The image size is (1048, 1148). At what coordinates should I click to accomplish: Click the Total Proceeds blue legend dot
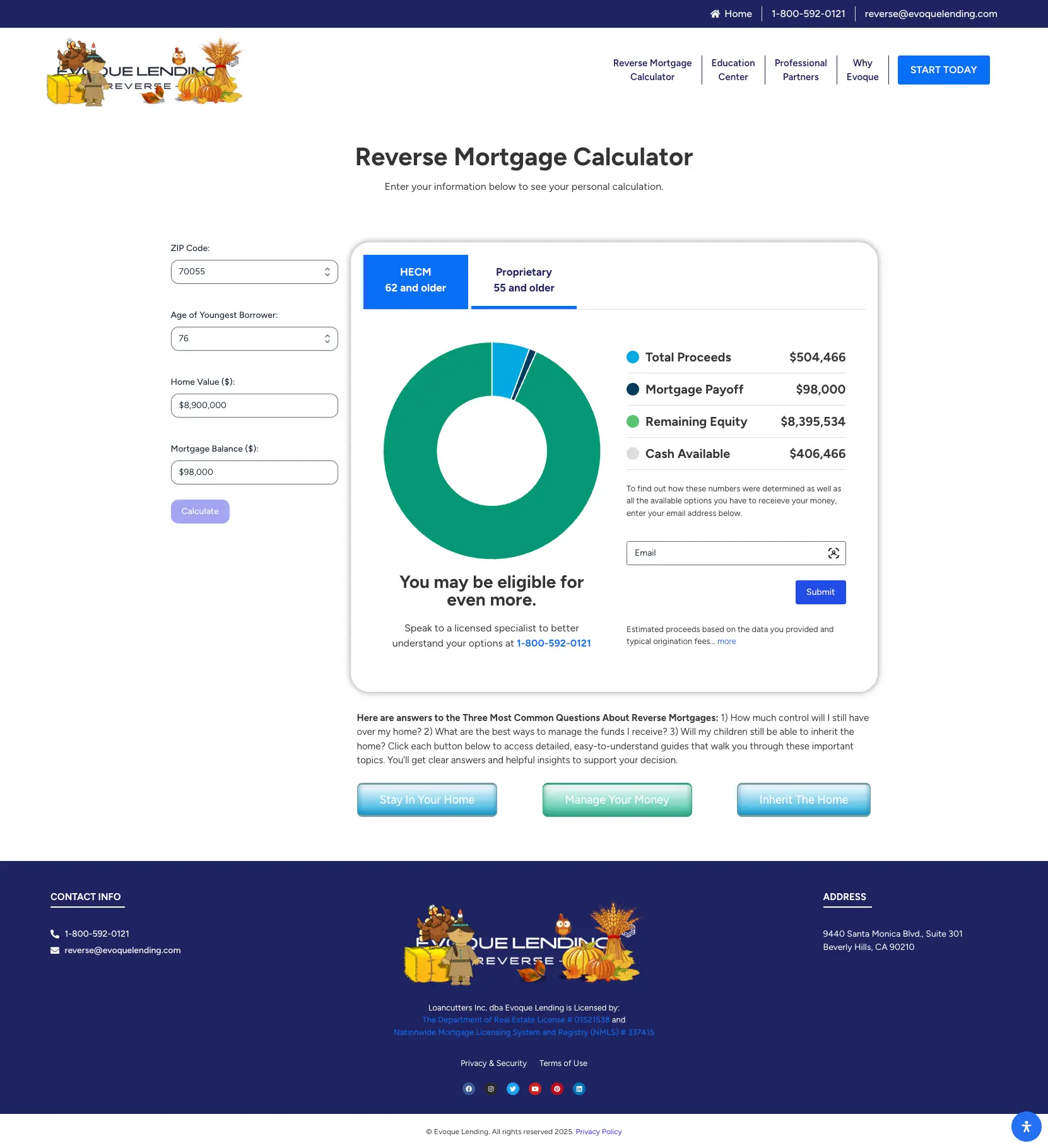pyautogui.click(x=632, y=357)
